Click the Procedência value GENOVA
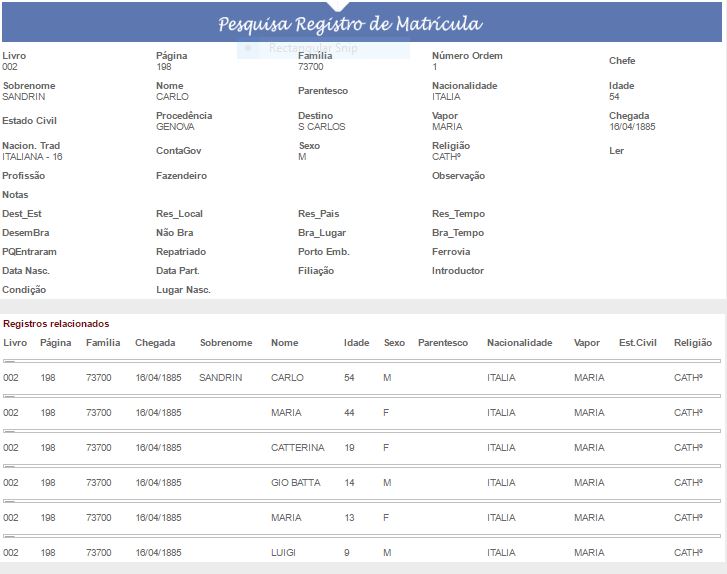727x574 pixels. (176, 127)
